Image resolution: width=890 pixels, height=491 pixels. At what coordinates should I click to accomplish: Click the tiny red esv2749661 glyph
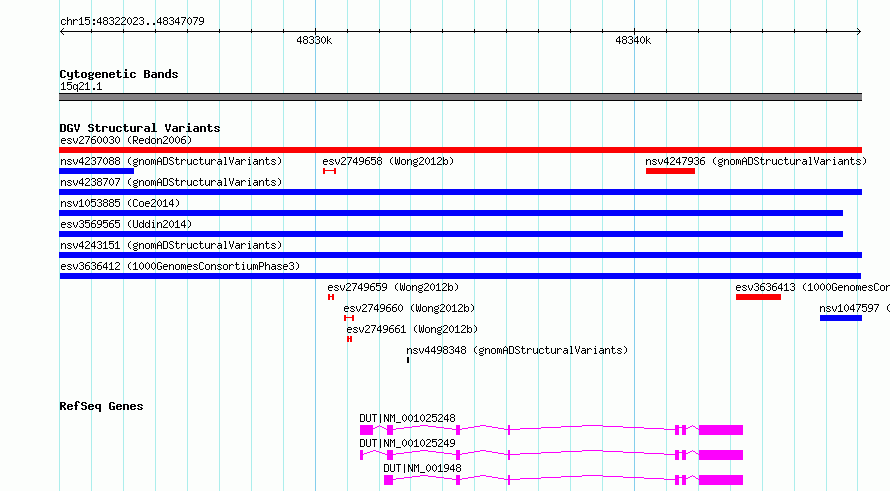click(350, 339)
